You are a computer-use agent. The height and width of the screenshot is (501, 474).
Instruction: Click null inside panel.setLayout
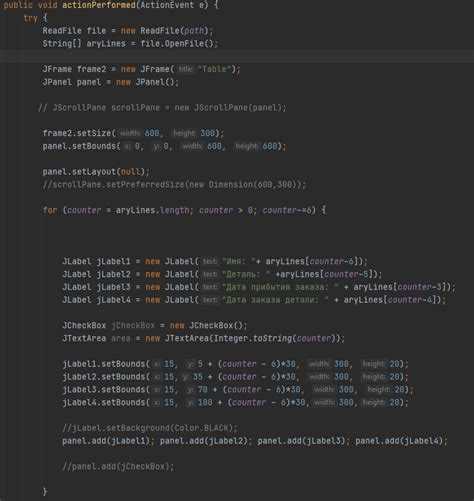click(130, 172)
